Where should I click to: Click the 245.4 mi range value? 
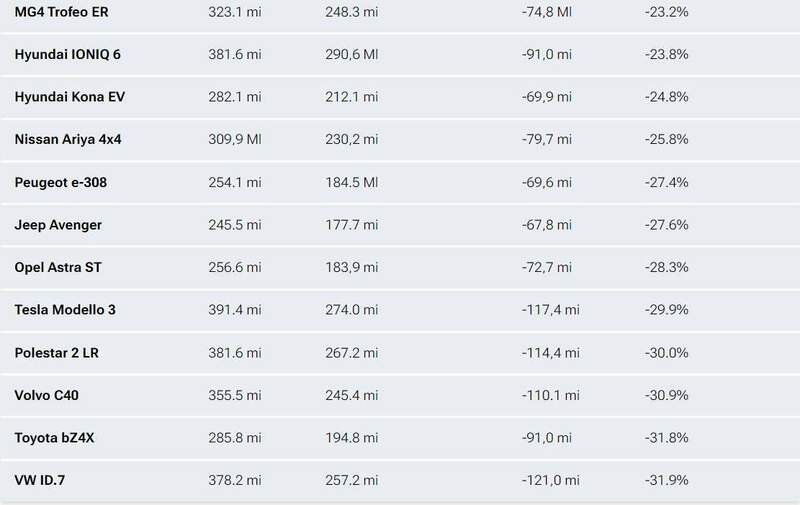coord(354,396)
